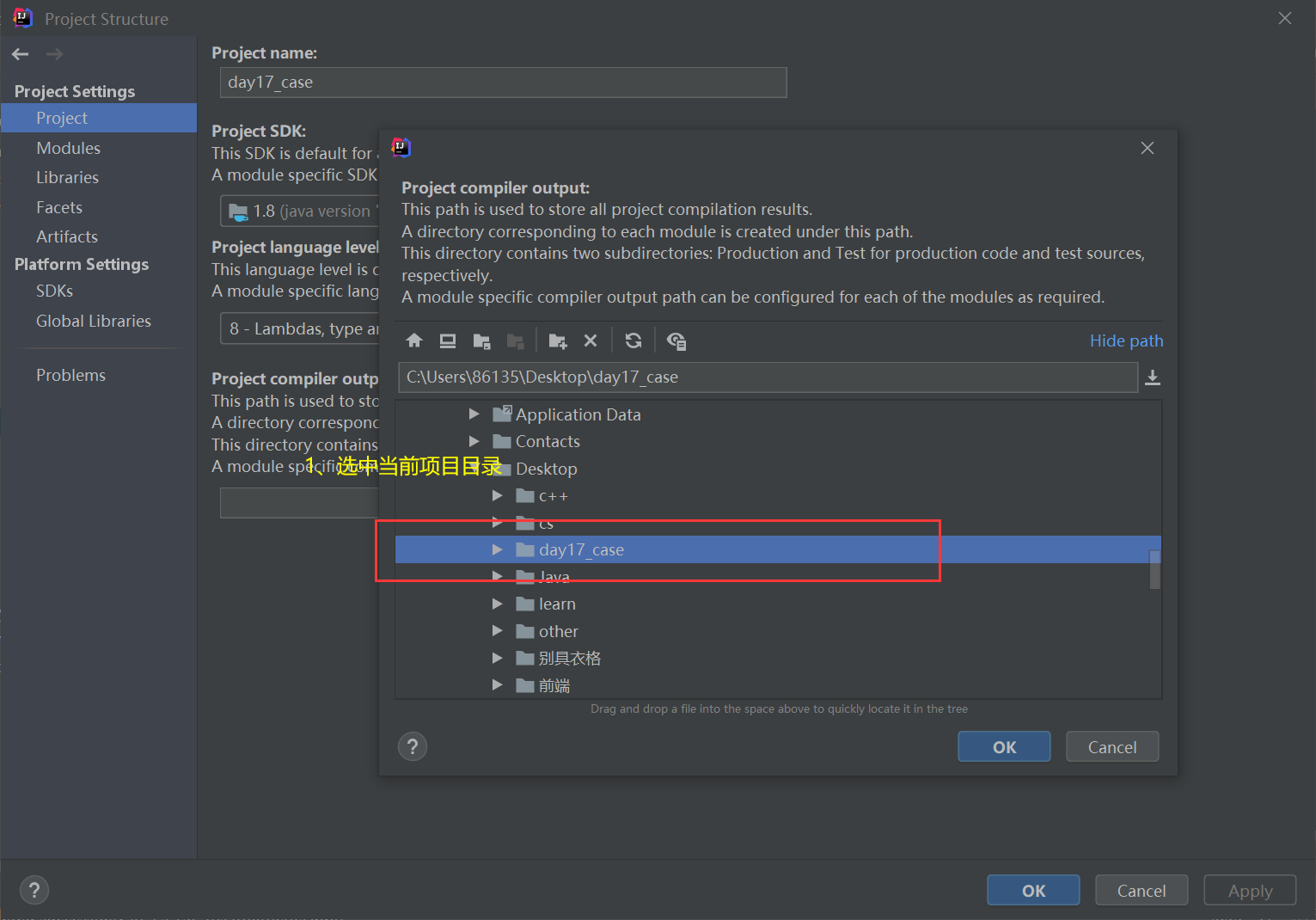Click the Contacts folder icon

coord(502,442)
